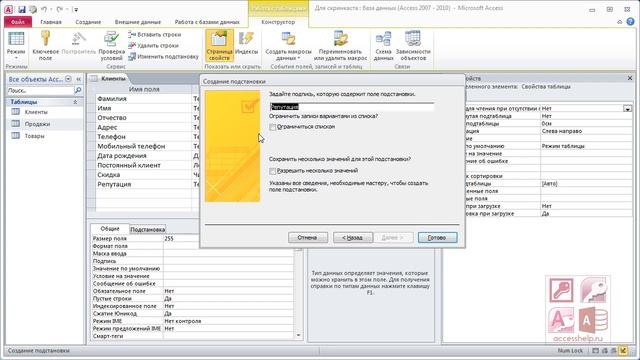Undo via quick access toolbar
Viewport: 640px width, 360px height.
44,9
